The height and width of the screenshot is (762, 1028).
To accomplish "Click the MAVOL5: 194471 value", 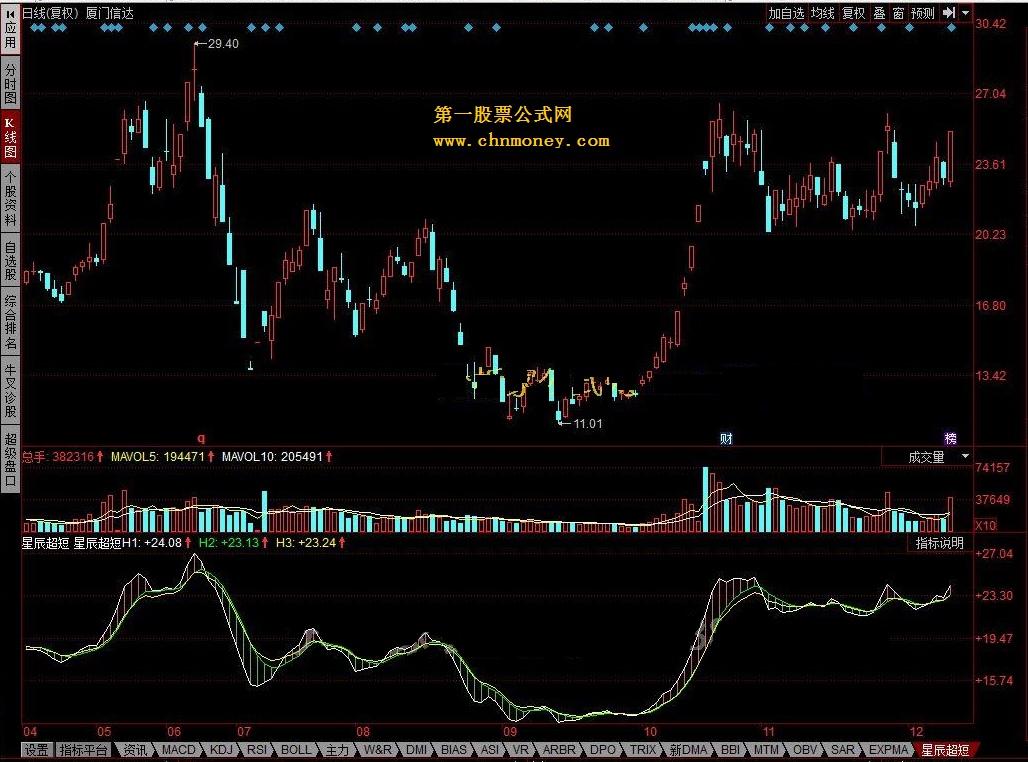I will pos(157,456).
